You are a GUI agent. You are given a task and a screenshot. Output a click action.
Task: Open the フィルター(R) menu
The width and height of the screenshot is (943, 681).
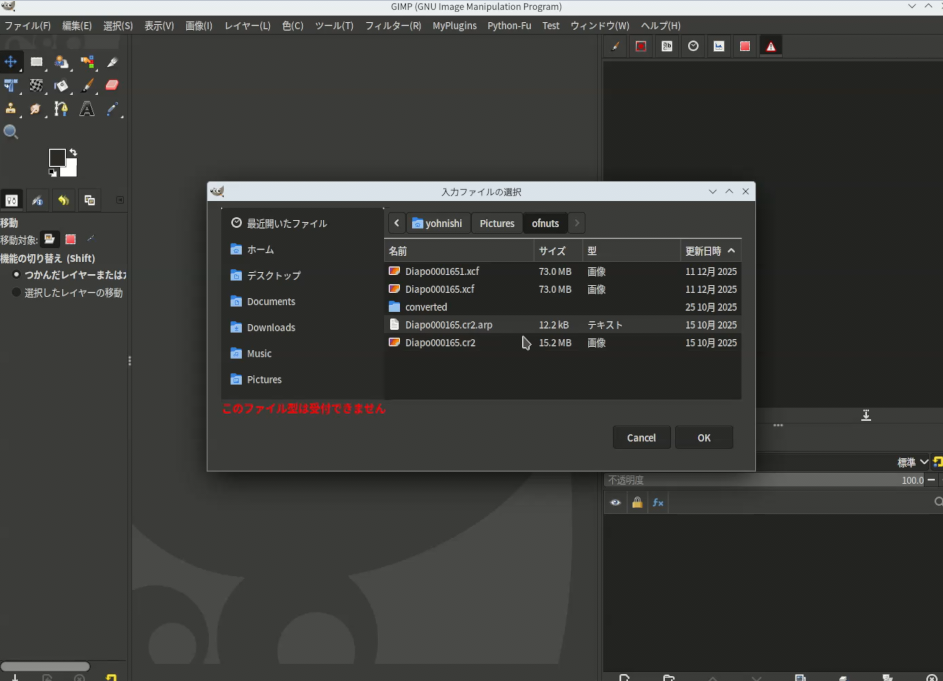(x=393, y=26)
